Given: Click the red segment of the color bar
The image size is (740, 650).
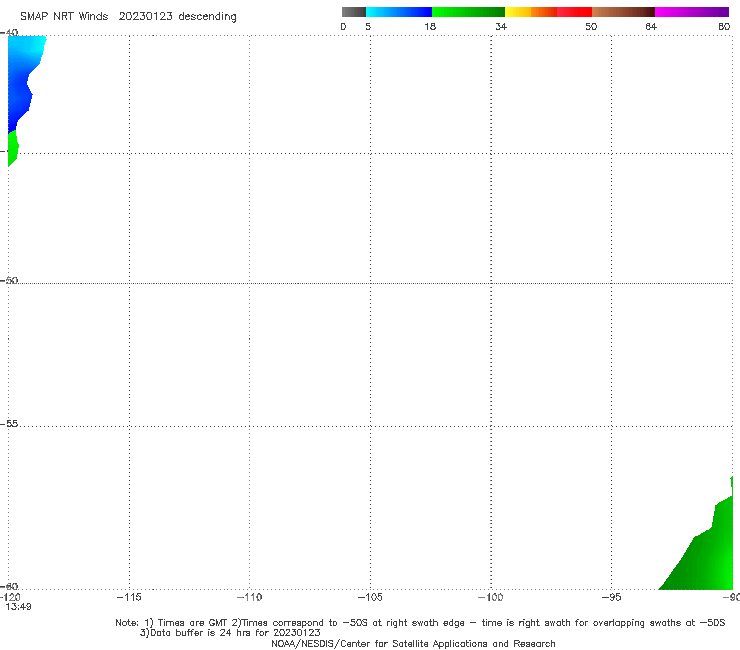Looking at the screenshot, I should click(x=574, y=12).
